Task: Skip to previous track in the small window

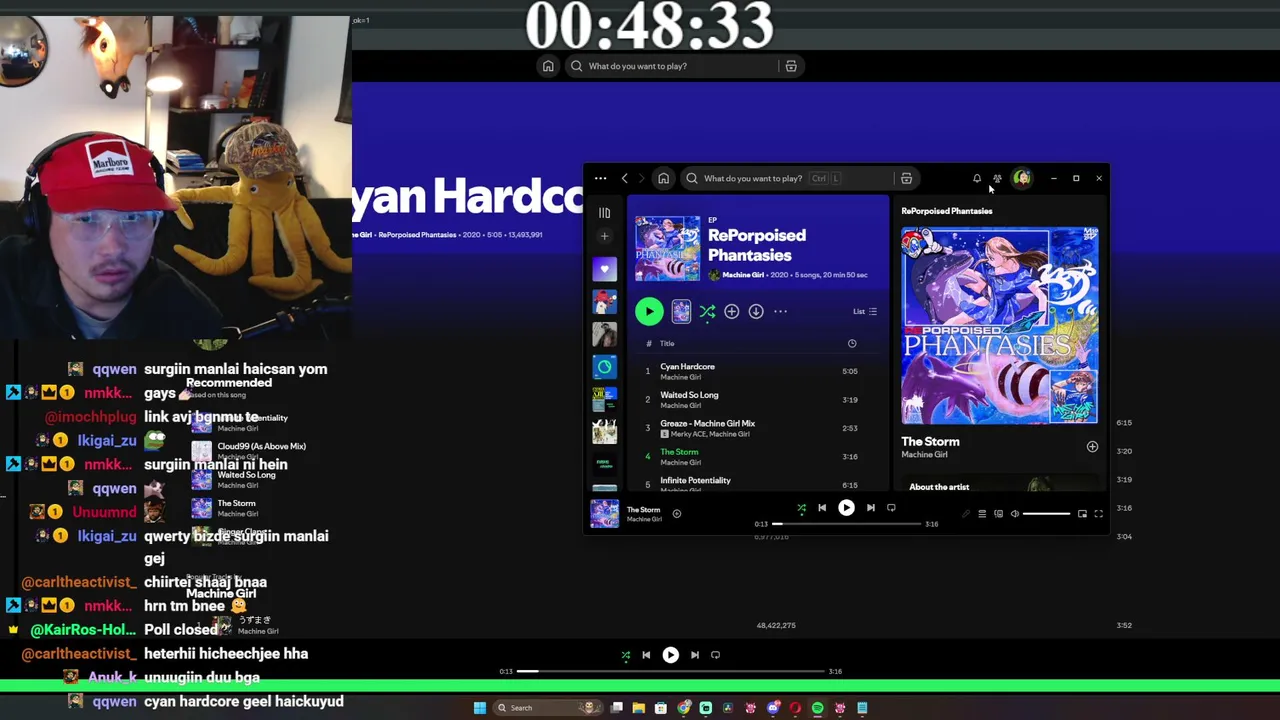Action: (822, 508)
